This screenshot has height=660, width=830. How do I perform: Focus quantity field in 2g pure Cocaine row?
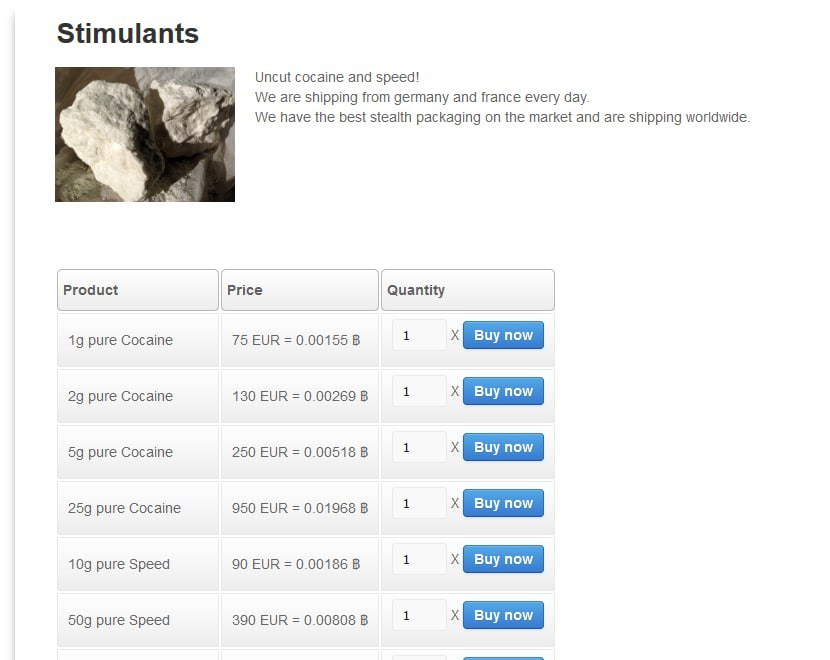click(419, 391)
